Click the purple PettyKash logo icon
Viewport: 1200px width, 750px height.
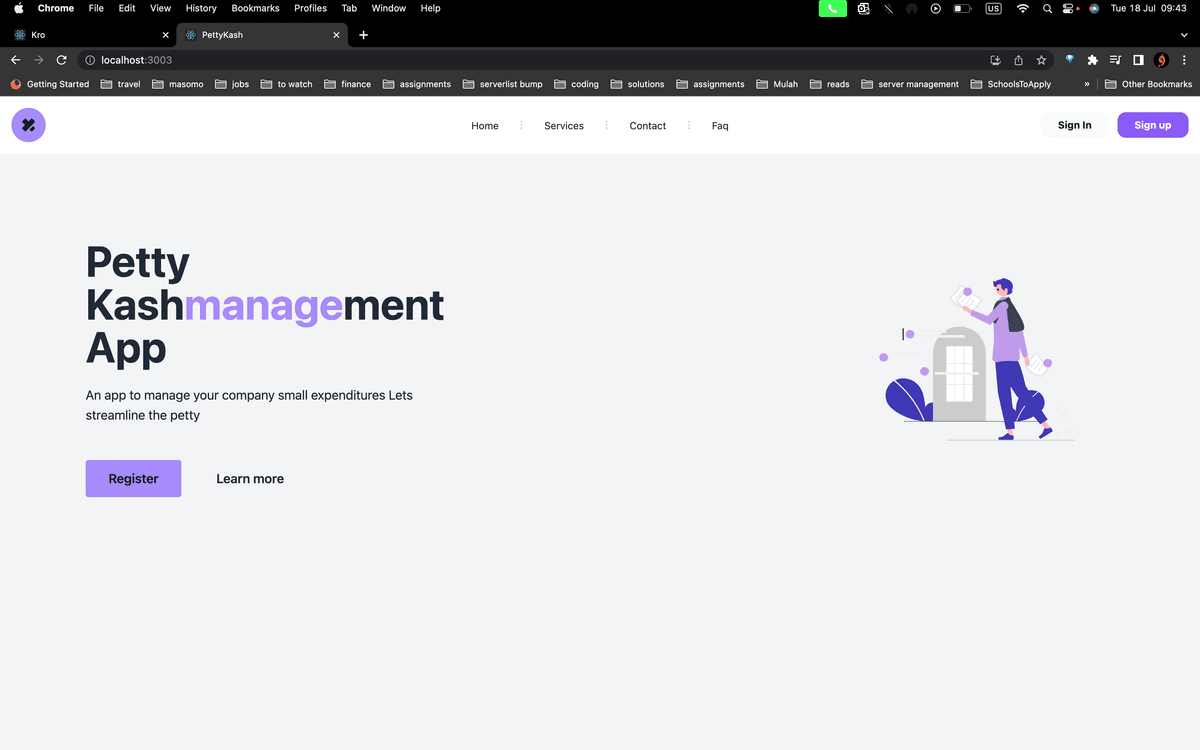click(28, 125)
